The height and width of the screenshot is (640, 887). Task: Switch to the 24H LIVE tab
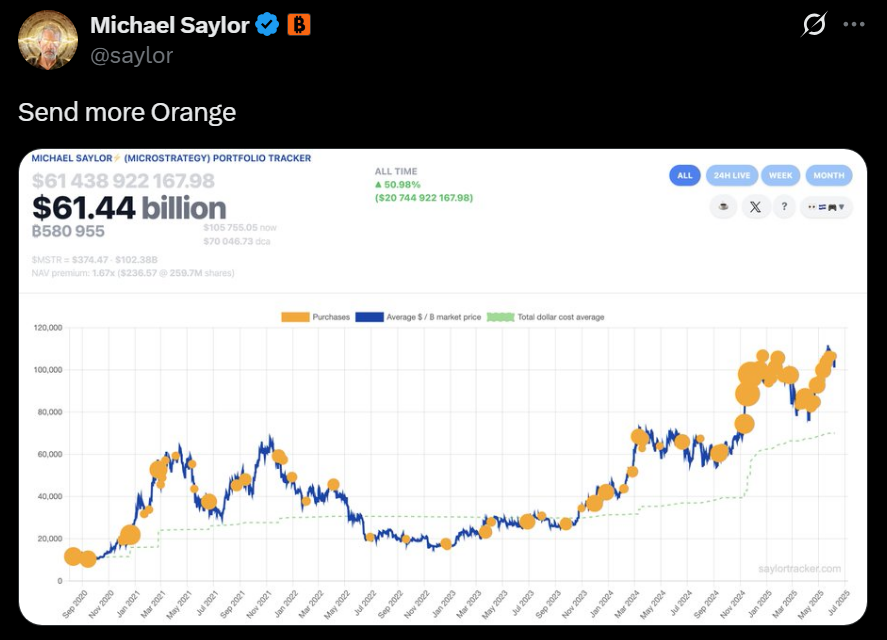(x=730, y=175)
